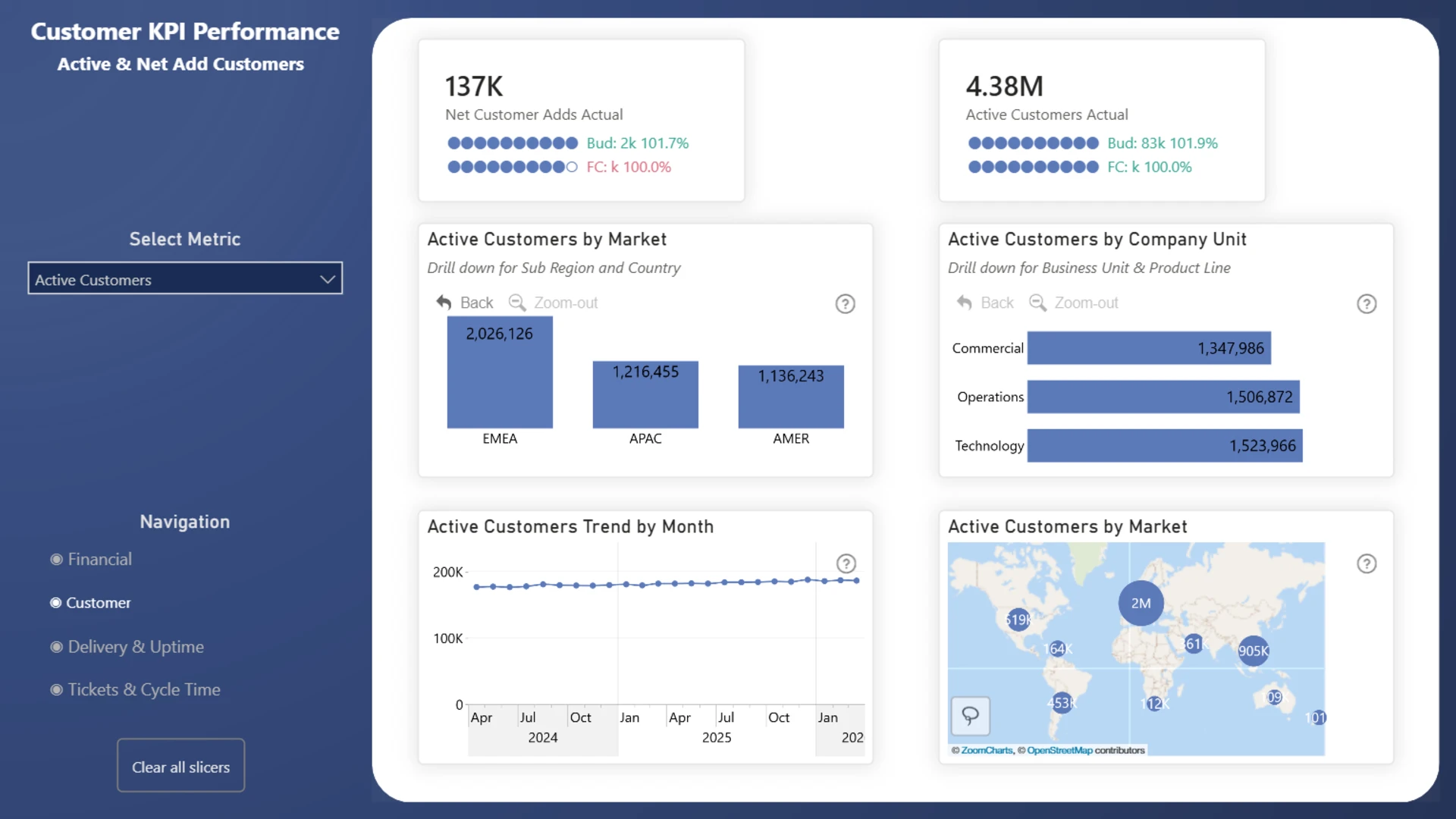Click Clear all slicers button
The height and width of the screenshot is (819, 1456).
(x=180, y=767)
